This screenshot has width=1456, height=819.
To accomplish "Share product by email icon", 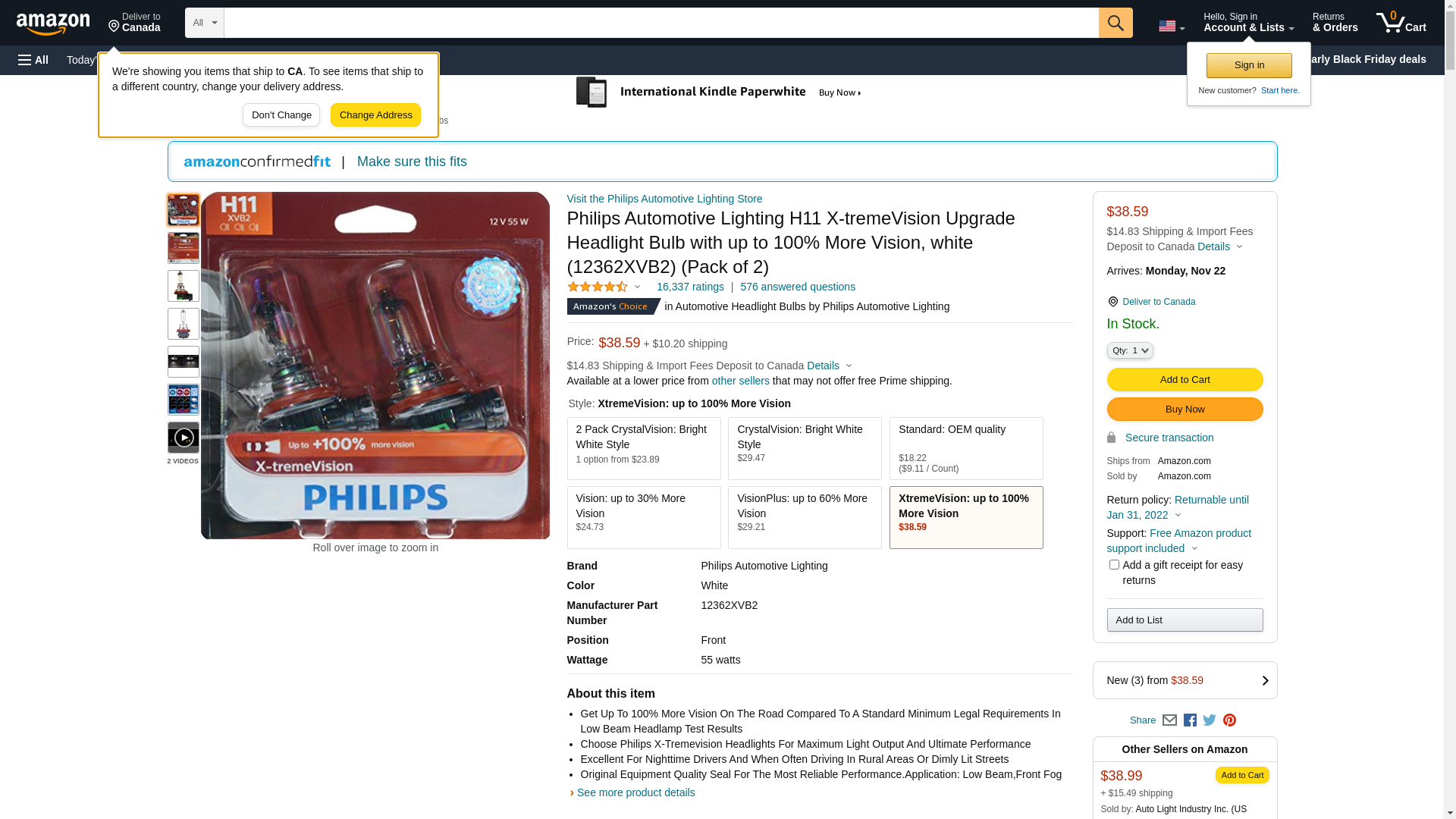I will click(x=1169, y=720).
